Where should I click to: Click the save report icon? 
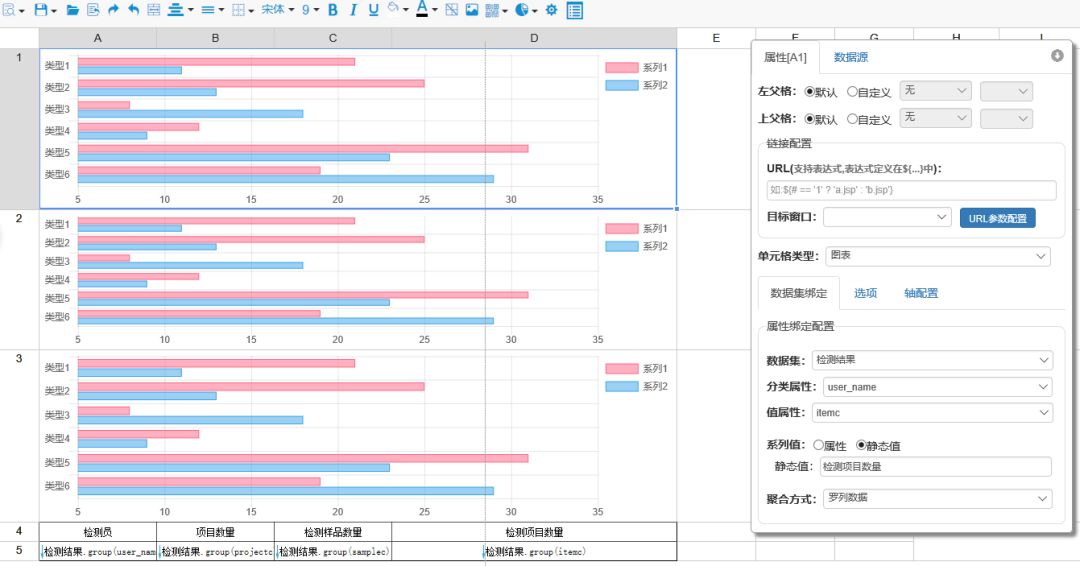pyautogui.click(x=40, y=10)
